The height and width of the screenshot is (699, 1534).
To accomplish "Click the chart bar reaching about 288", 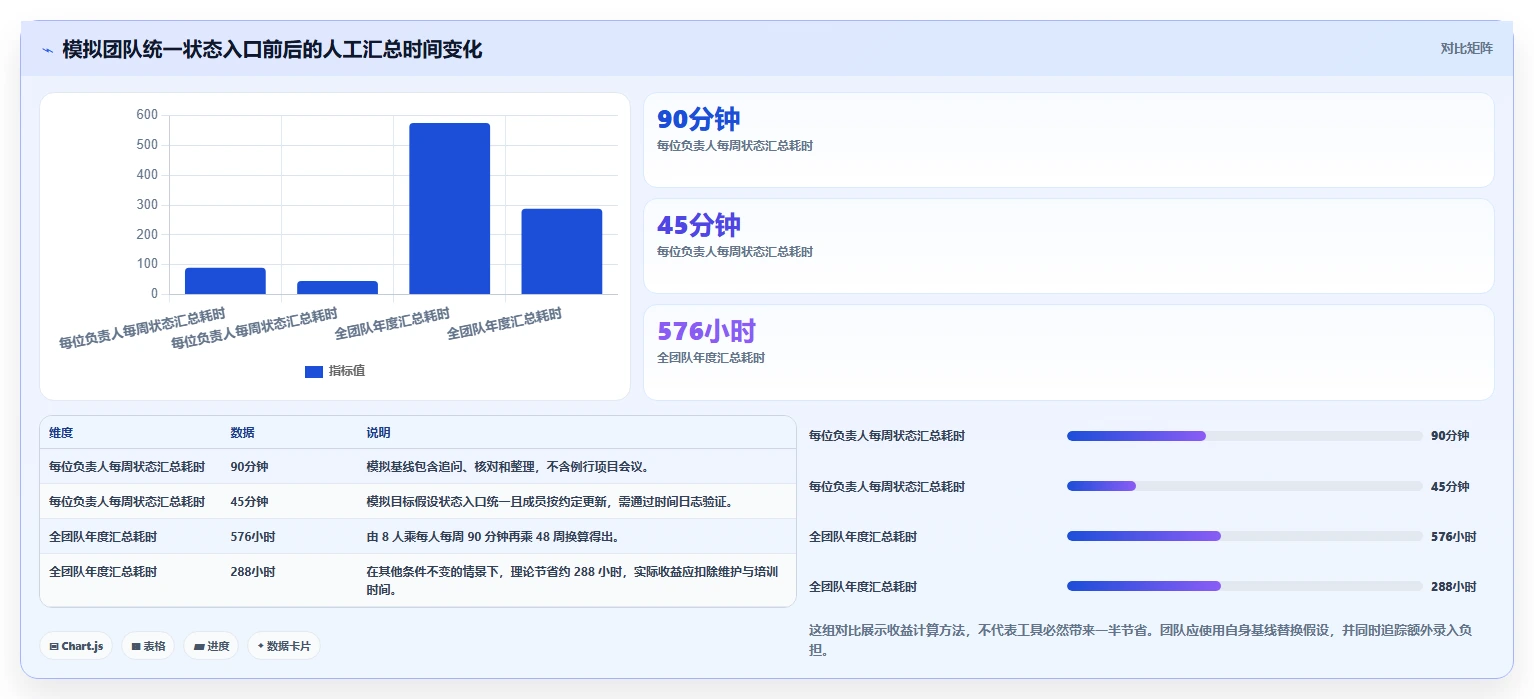I will (561, 251).
